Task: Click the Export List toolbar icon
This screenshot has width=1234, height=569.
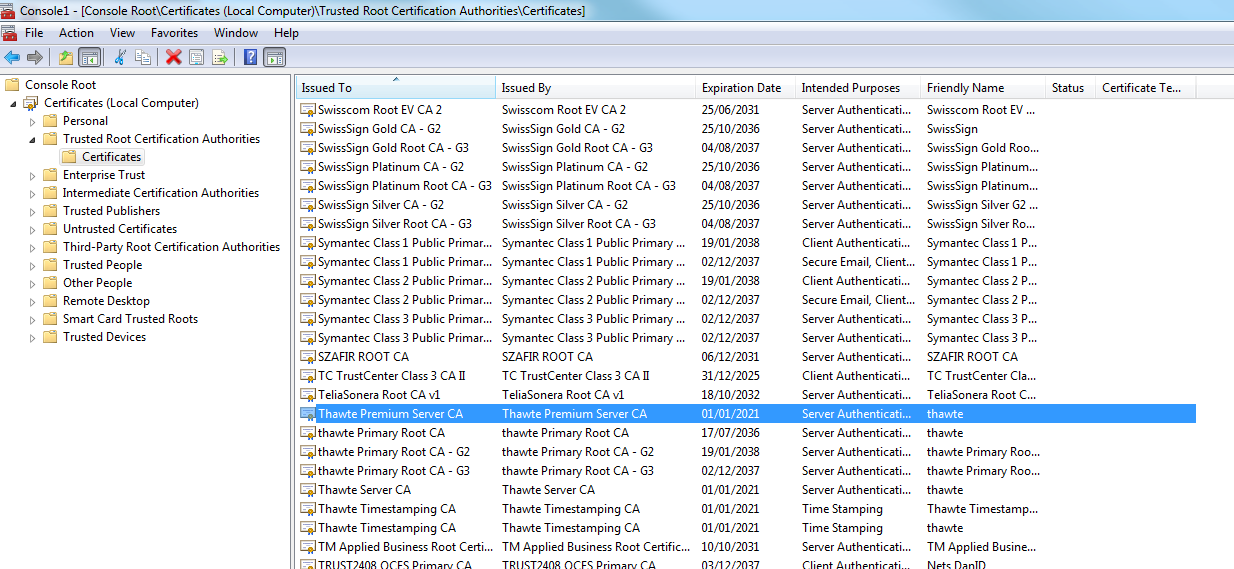Action: [x=220, y=57]
